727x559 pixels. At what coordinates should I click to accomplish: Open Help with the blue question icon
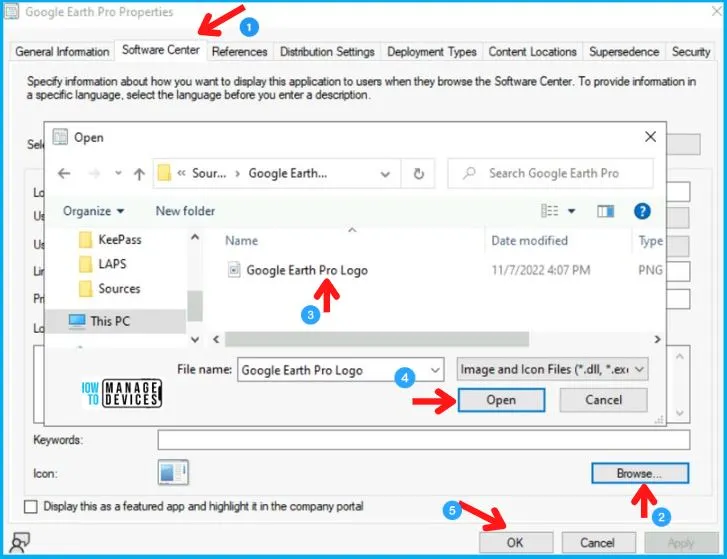(642, 211)
